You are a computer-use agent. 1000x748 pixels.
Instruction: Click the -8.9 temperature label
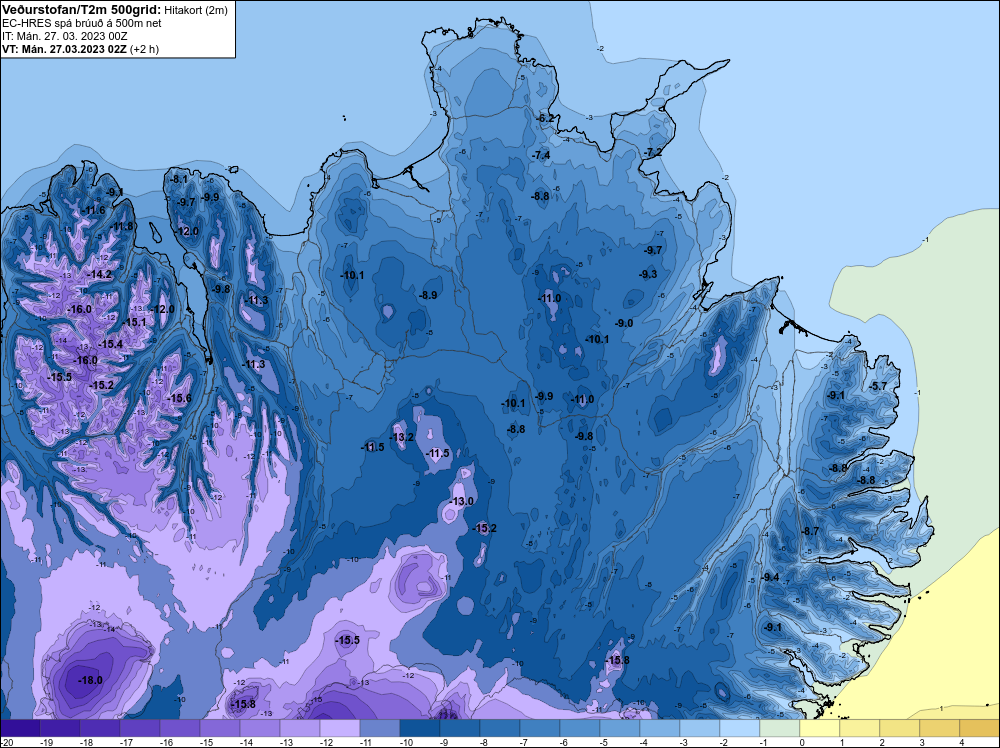coord(428,295)
